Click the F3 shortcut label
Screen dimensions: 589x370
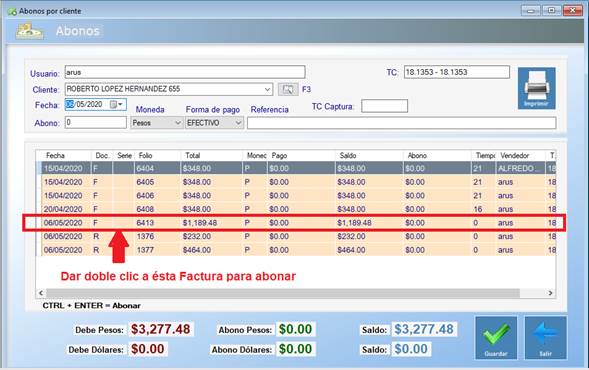click(x=307, y=89)
